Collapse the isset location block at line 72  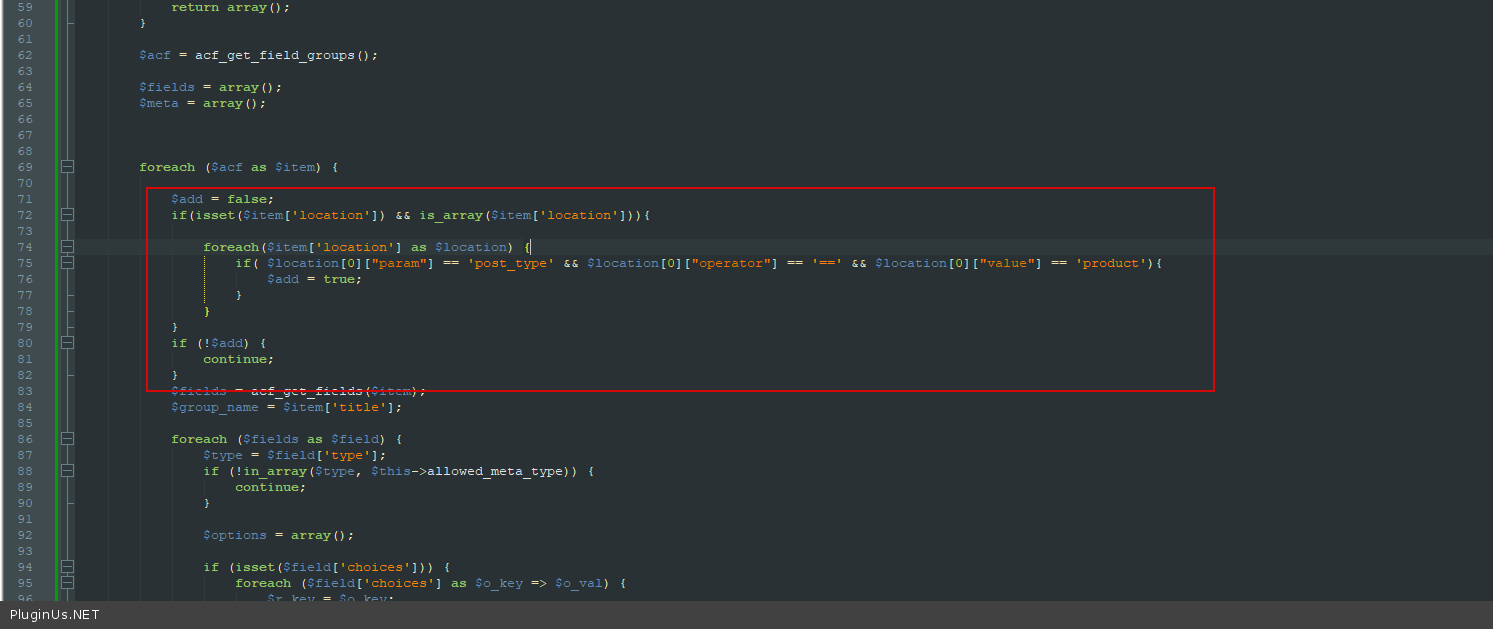coord(67,215)
